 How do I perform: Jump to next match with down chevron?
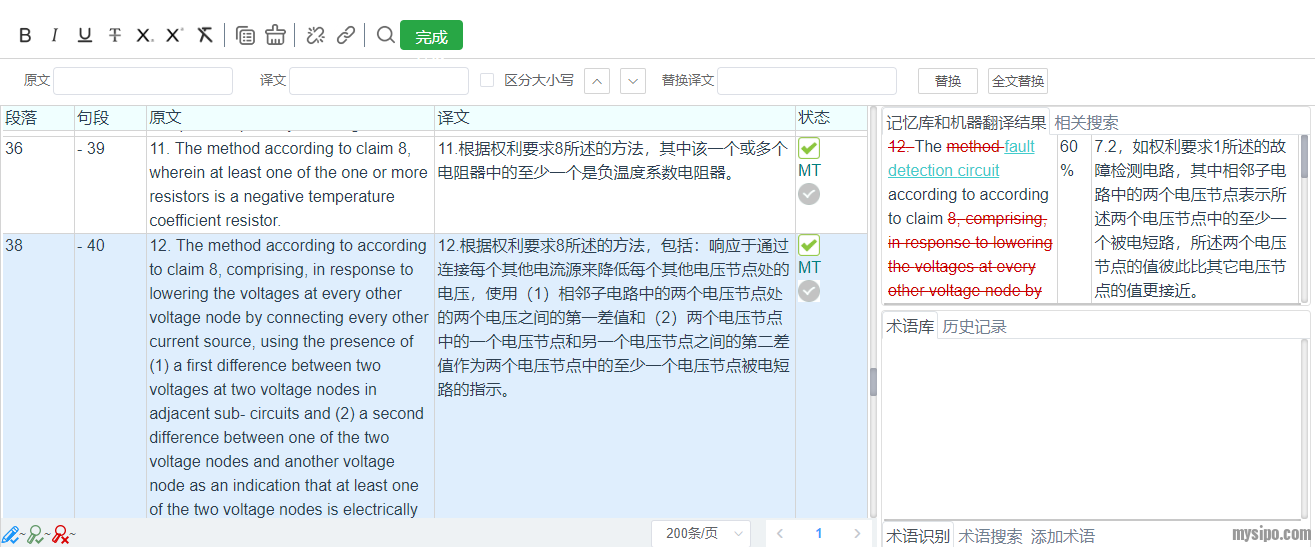633,81
